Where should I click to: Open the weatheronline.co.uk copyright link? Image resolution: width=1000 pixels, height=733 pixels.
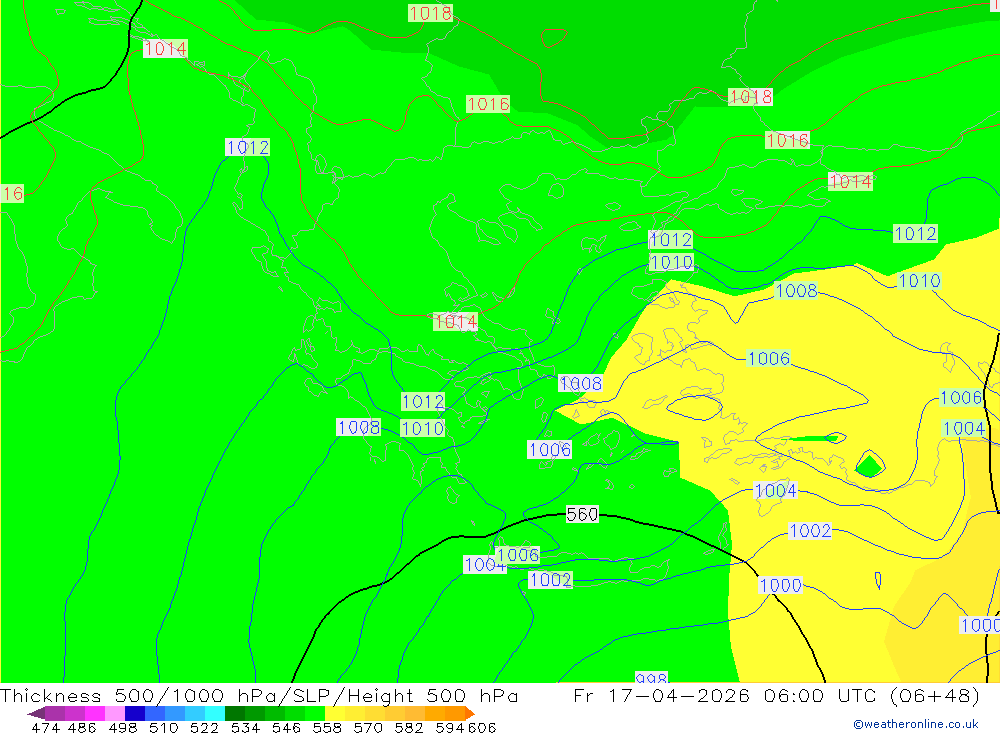coord(916,724)
